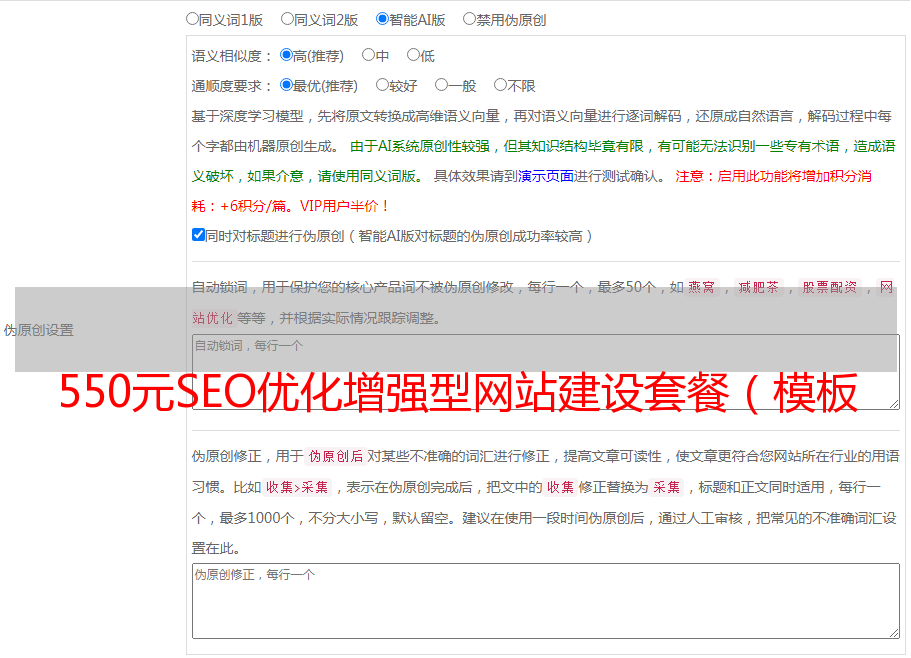Screen dimensions: 911x658
Task: Set 通顺度要求 to 较好
Action: 383,86
